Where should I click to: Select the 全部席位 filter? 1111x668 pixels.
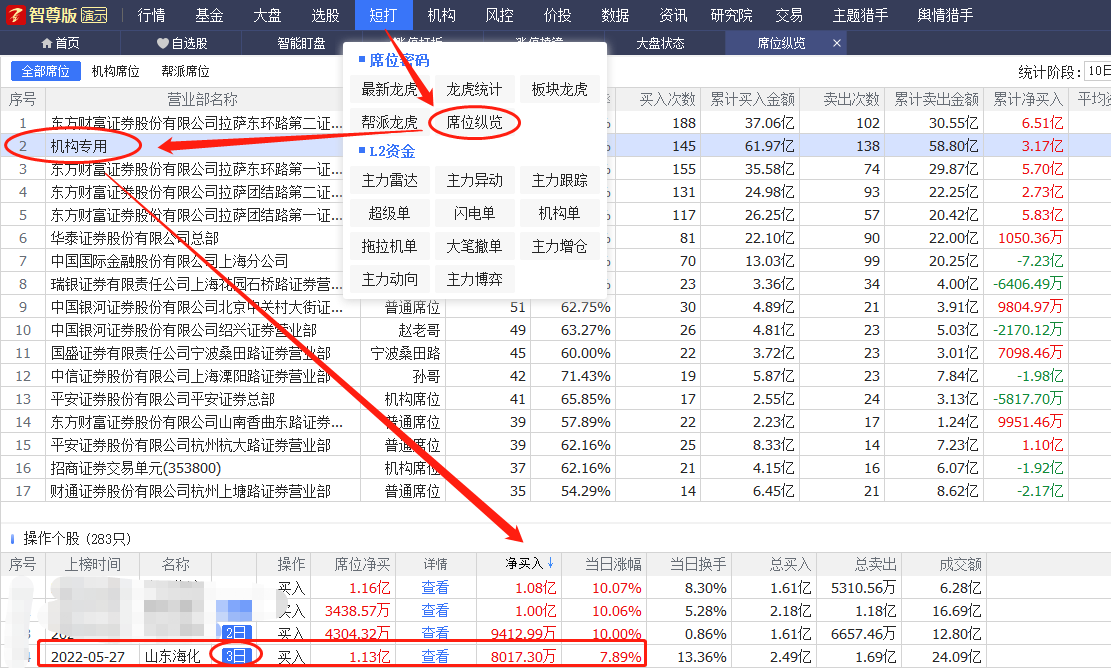[x=46, y=71]
